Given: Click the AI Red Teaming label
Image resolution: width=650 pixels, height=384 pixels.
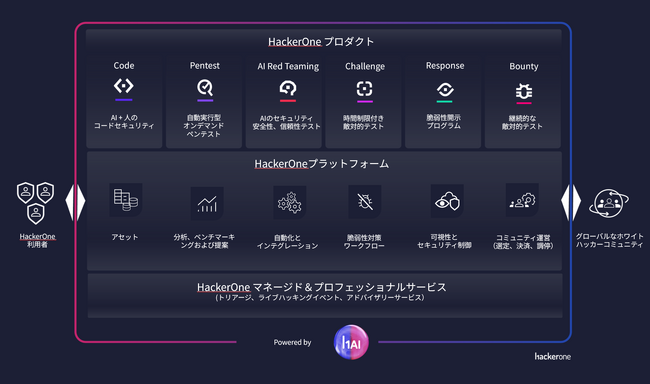Looking at the screenshot, I should (x=288, y=66).
